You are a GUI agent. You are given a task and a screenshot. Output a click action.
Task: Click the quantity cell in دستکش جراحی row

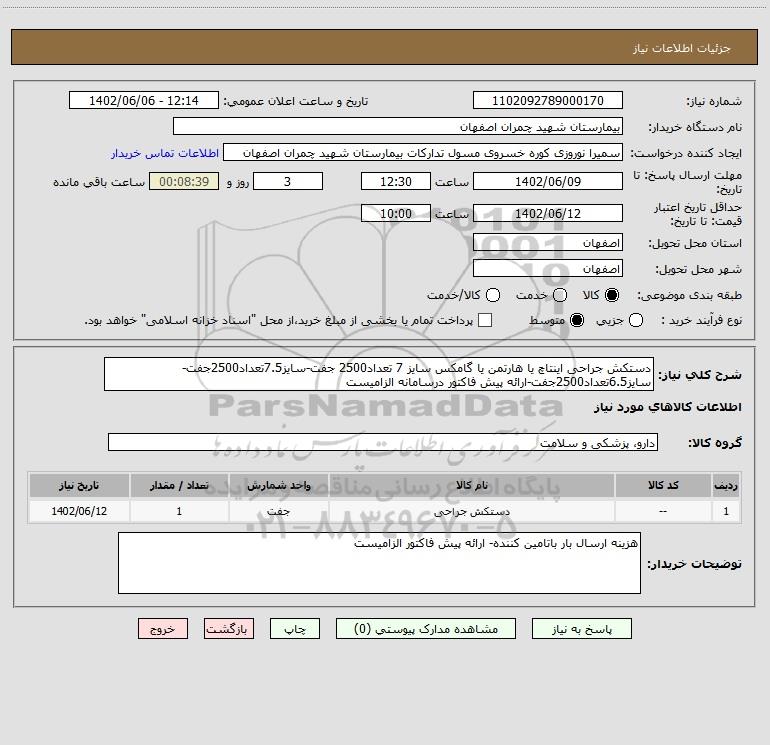click(x=179, y=512)
